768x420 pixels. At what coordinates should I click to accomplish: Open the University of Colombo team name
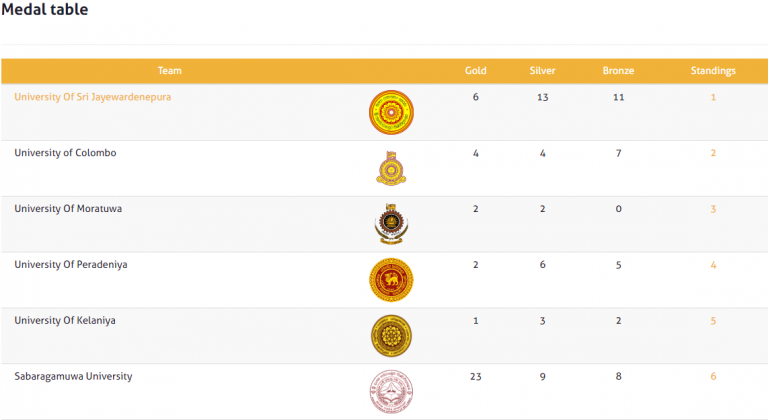65,153
